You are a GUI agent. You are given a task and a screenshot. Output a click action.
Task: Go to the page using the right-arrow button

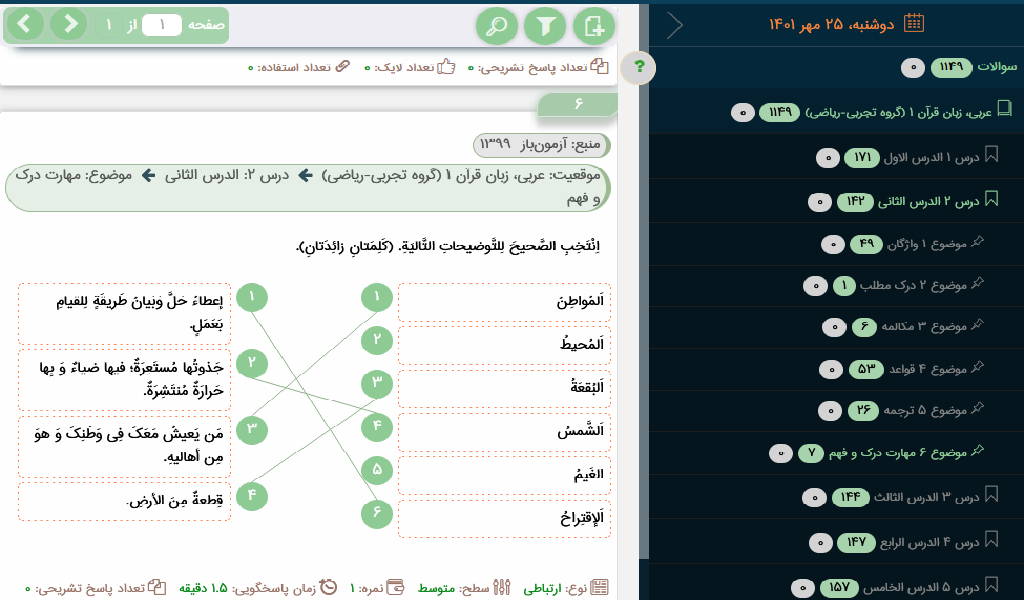point(69,25)
